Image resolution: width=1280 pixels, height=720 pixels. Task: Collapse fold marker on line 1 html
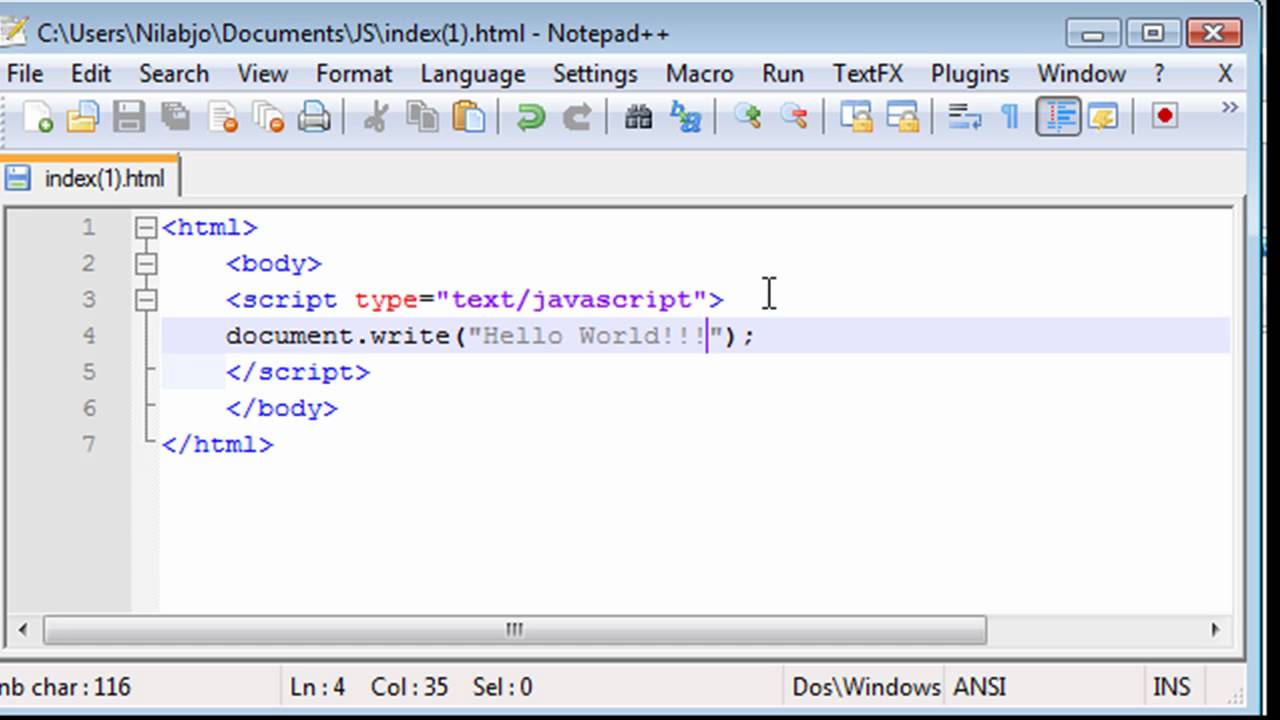click(146, 228)
